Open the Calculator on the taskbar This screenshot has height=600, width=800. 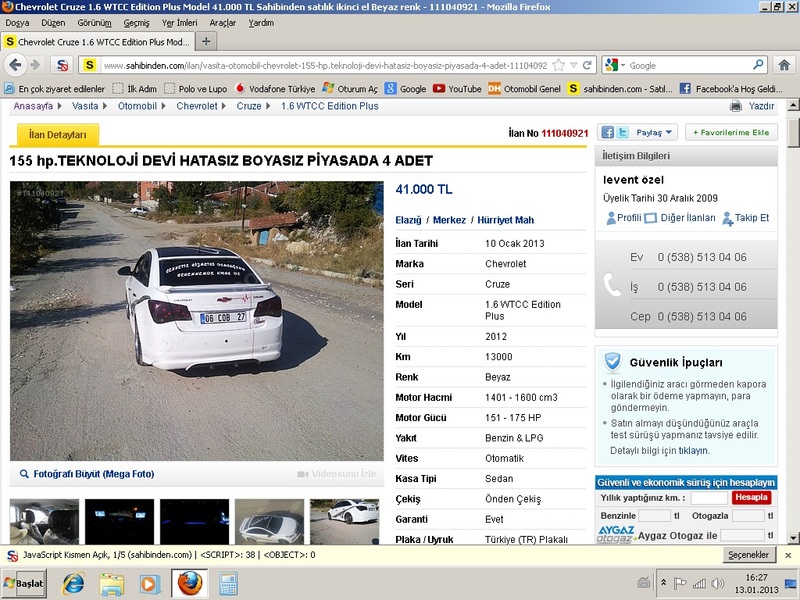[228, 584]
